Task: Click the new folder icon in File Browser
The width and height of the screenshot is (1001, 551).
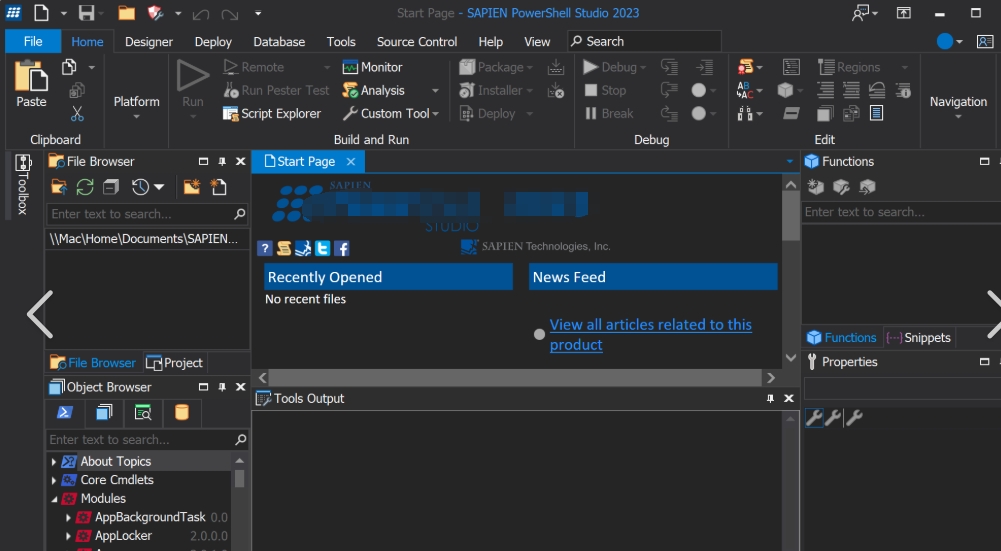Action: [x=192, y=187]
